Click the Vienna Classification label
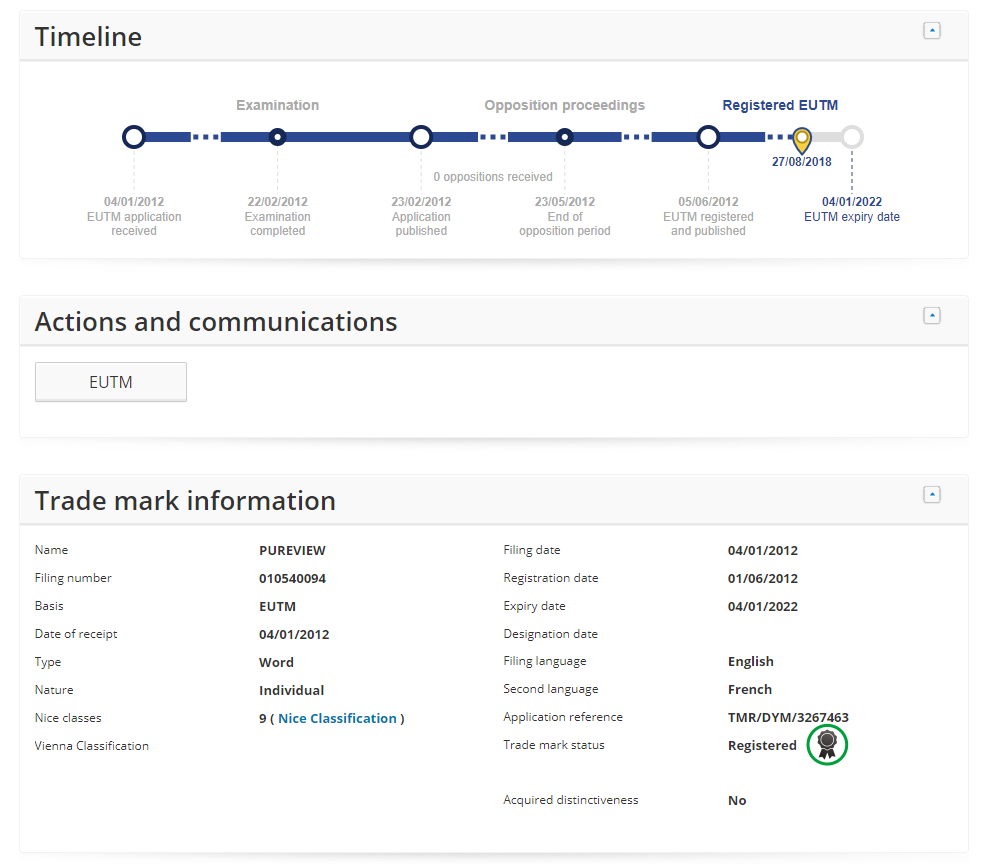982x864 pixels. click(91, 746)
